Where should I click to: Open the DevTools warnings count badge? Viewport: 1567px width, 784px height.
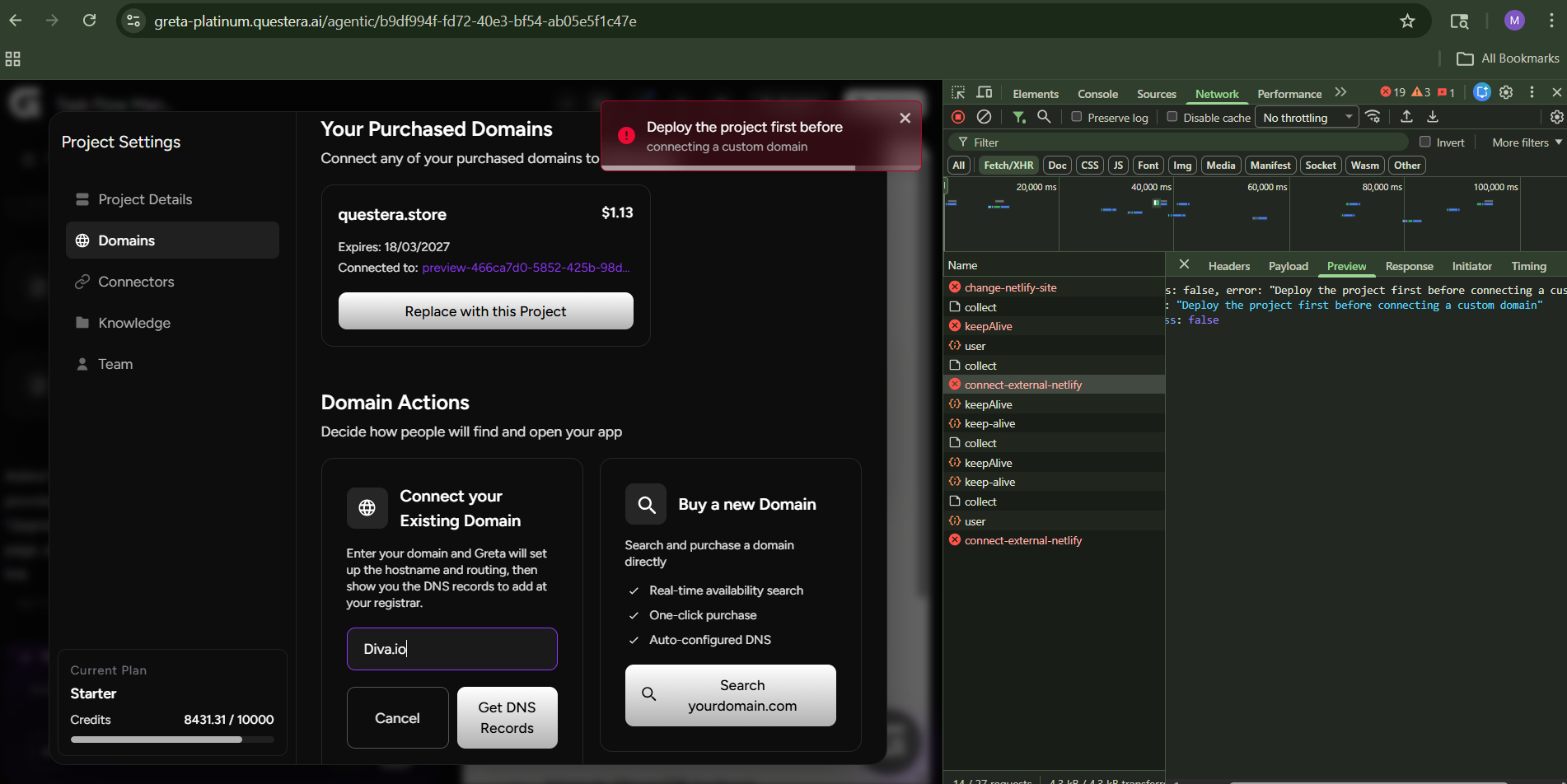tap(1421, 92)
